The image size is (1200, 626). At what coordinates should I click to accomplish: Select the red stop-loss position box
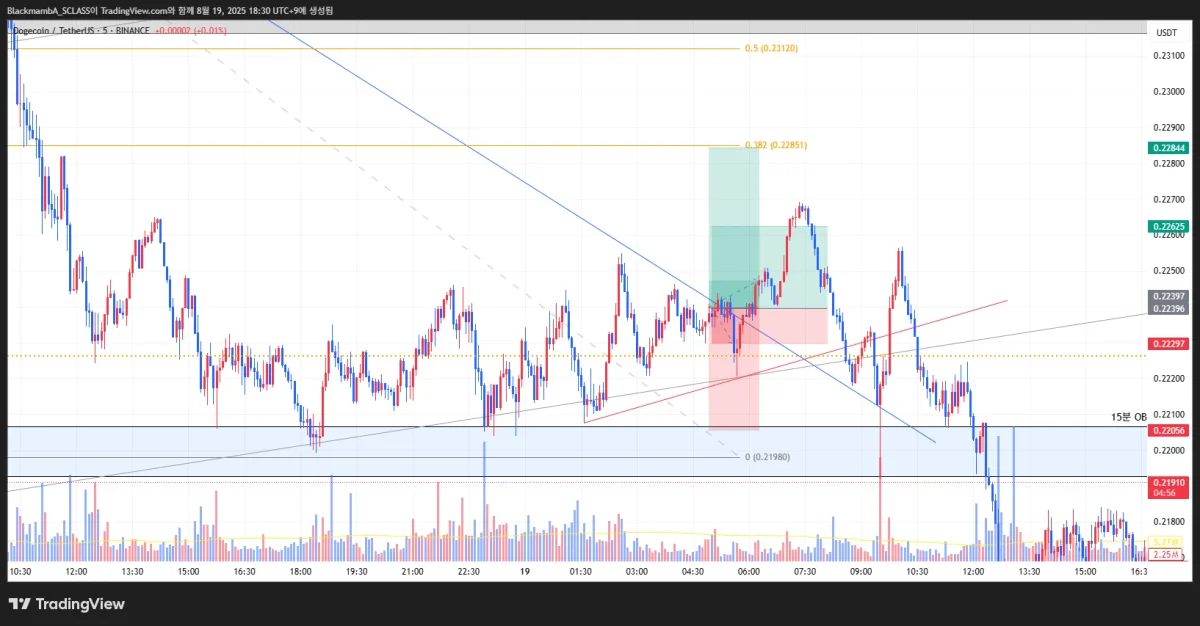point(734,369)
